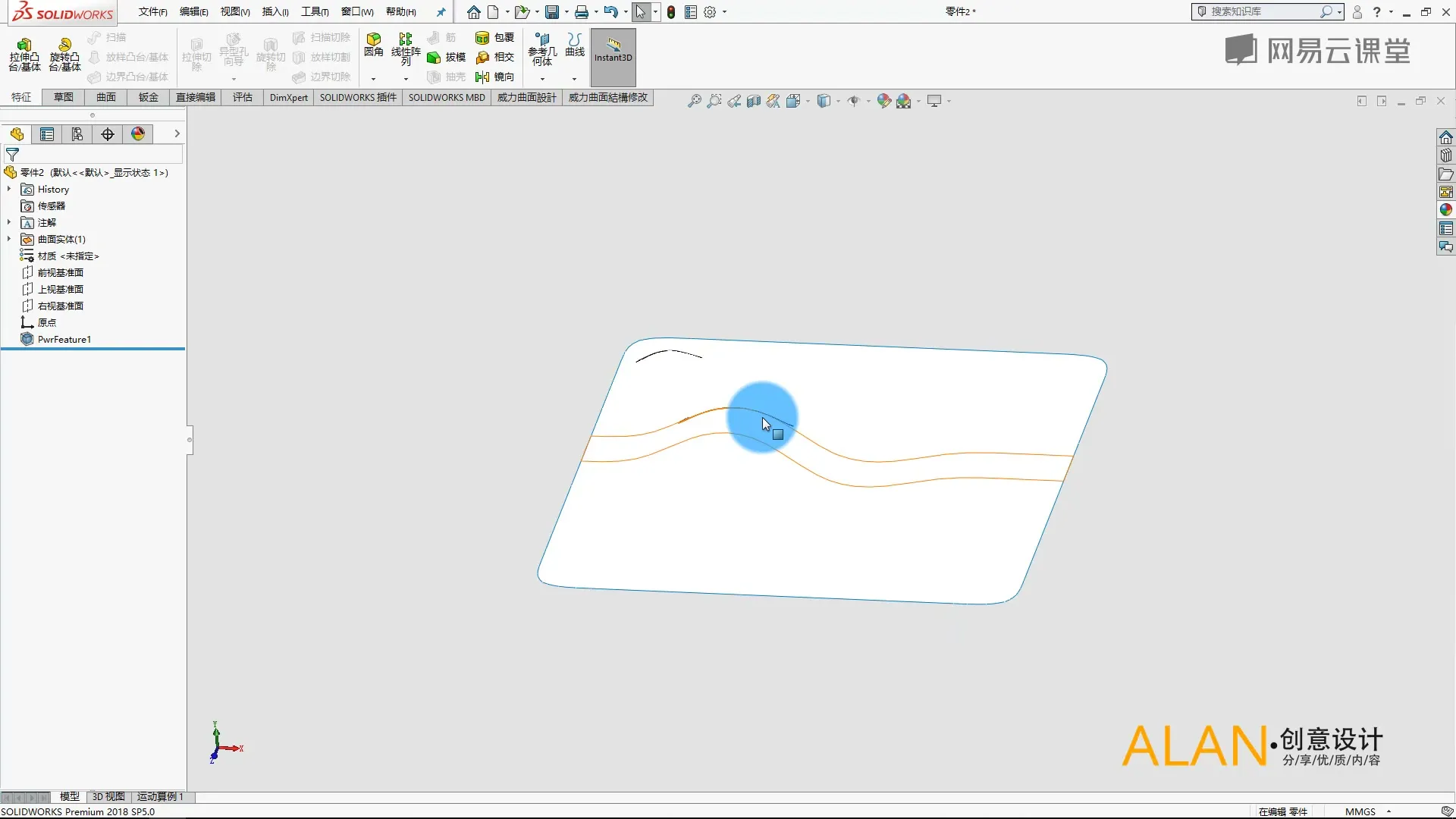Image resolution: width=1456 pixels, height=819 pixels.
Task: Open the Fillet (圆角) dropdown arrow
Action: [373, 79]
